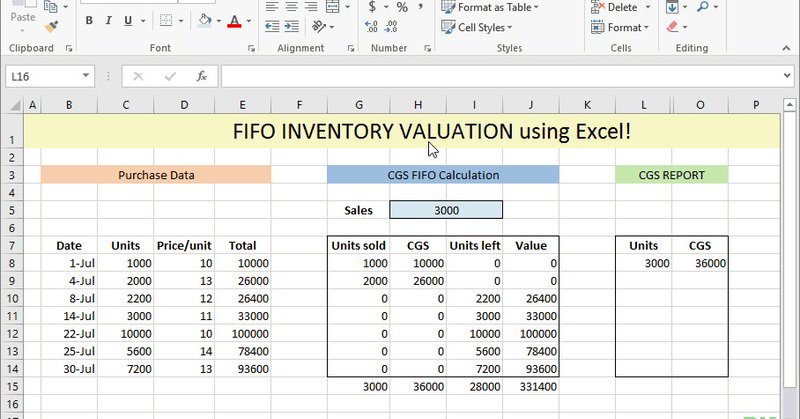Click the Copy icon in Clipboard group
The width and height of the screenshot is (800, 419).
pyautogui.click(x=51, y=6)
